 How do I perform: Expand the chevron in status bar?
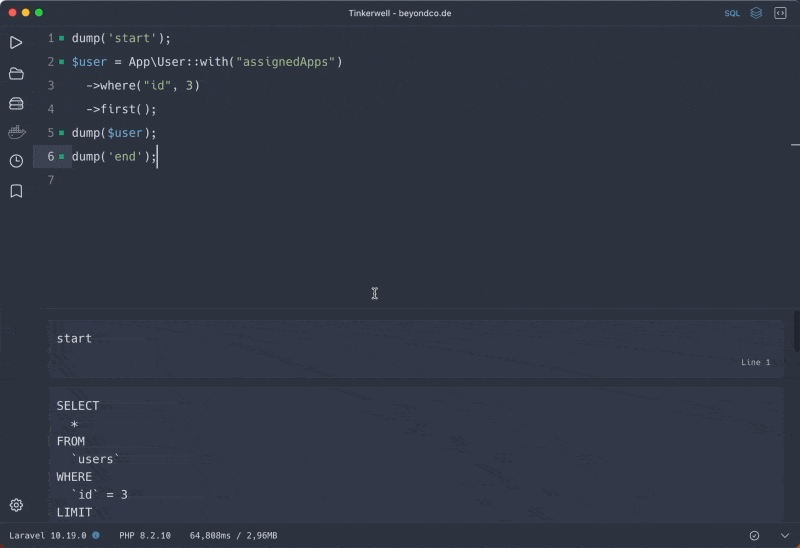tap(785, 535)
